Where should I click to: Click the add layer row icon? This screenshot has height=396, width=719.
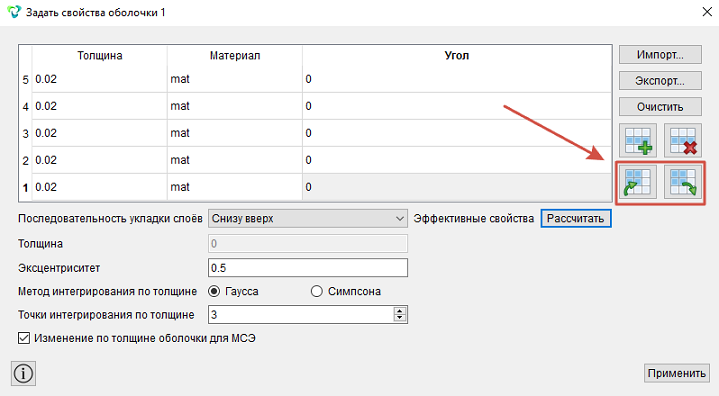[638, 141]
